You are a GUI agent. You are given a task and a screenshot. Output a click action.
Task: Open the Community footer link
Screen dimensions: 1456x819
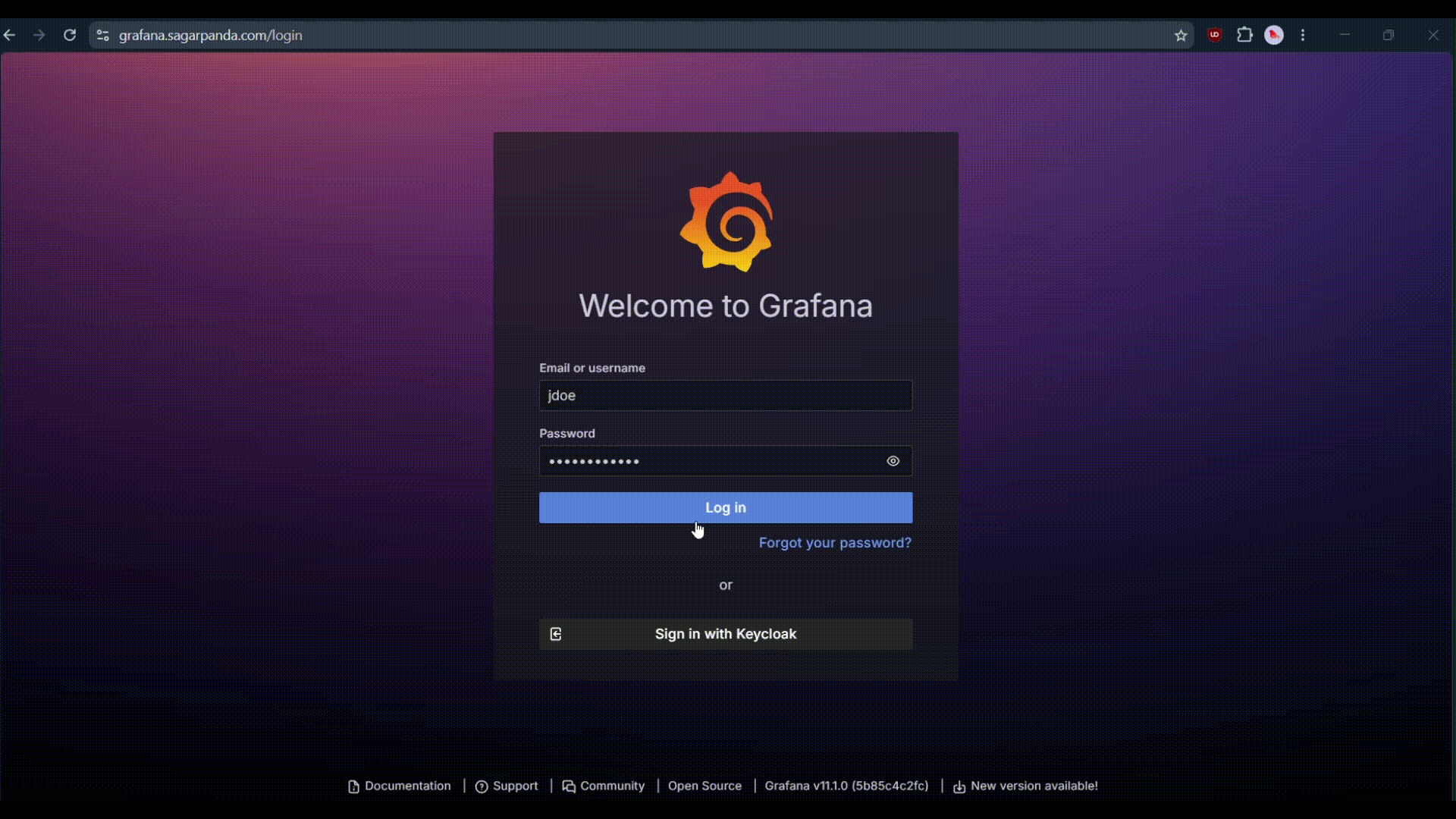click(604, 786)
